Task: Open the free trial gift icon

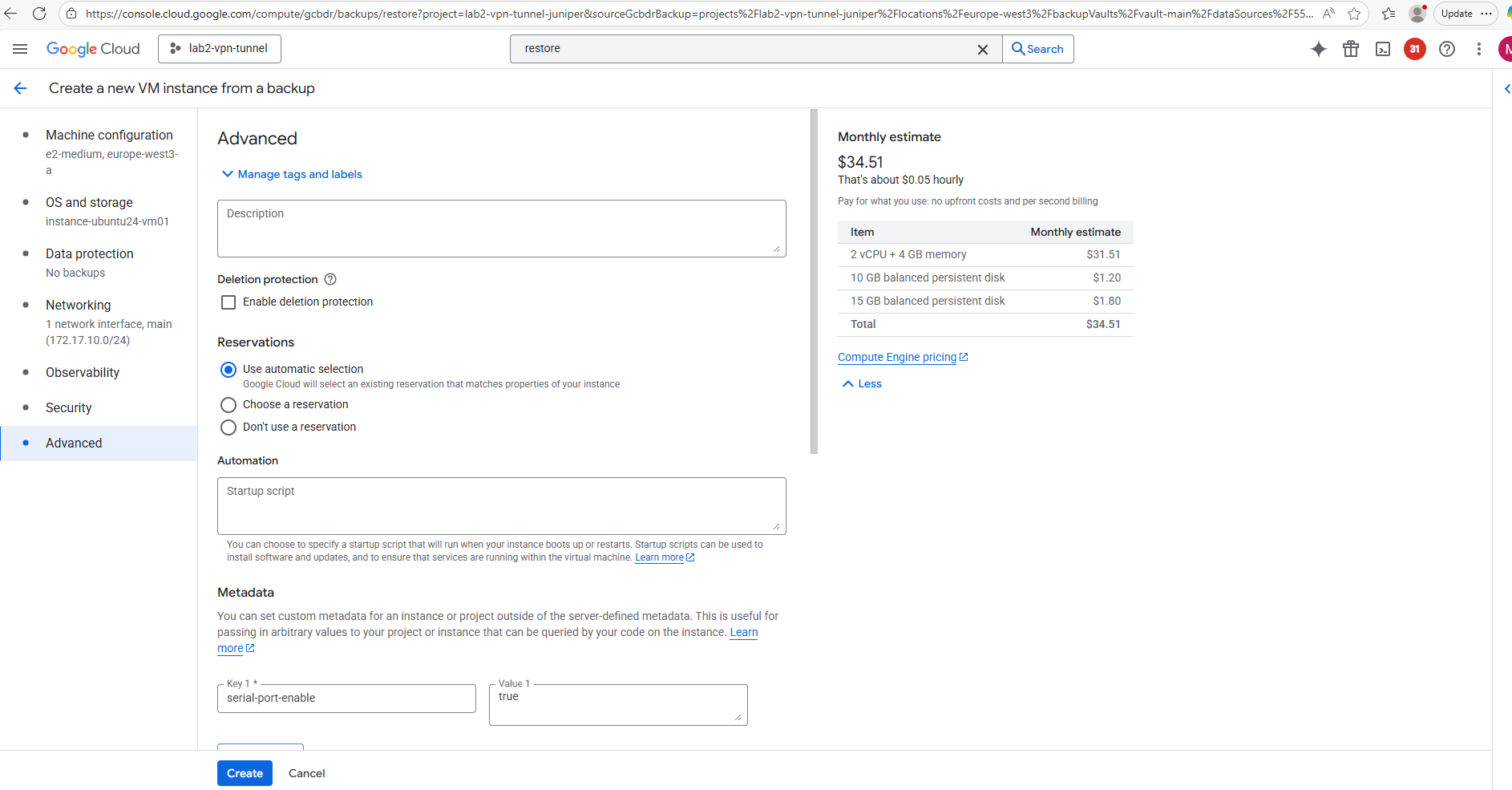Action: 1351,49
